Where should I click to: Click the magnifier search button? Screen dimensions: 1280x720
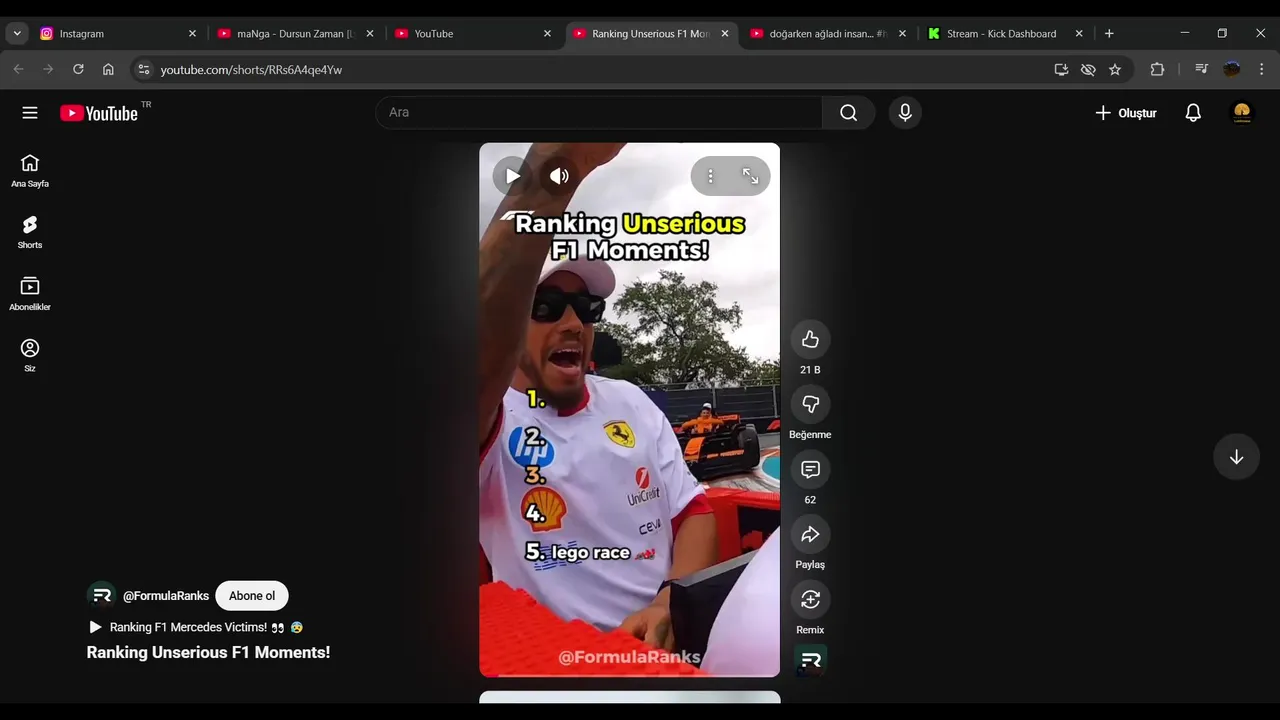[849, 113]
